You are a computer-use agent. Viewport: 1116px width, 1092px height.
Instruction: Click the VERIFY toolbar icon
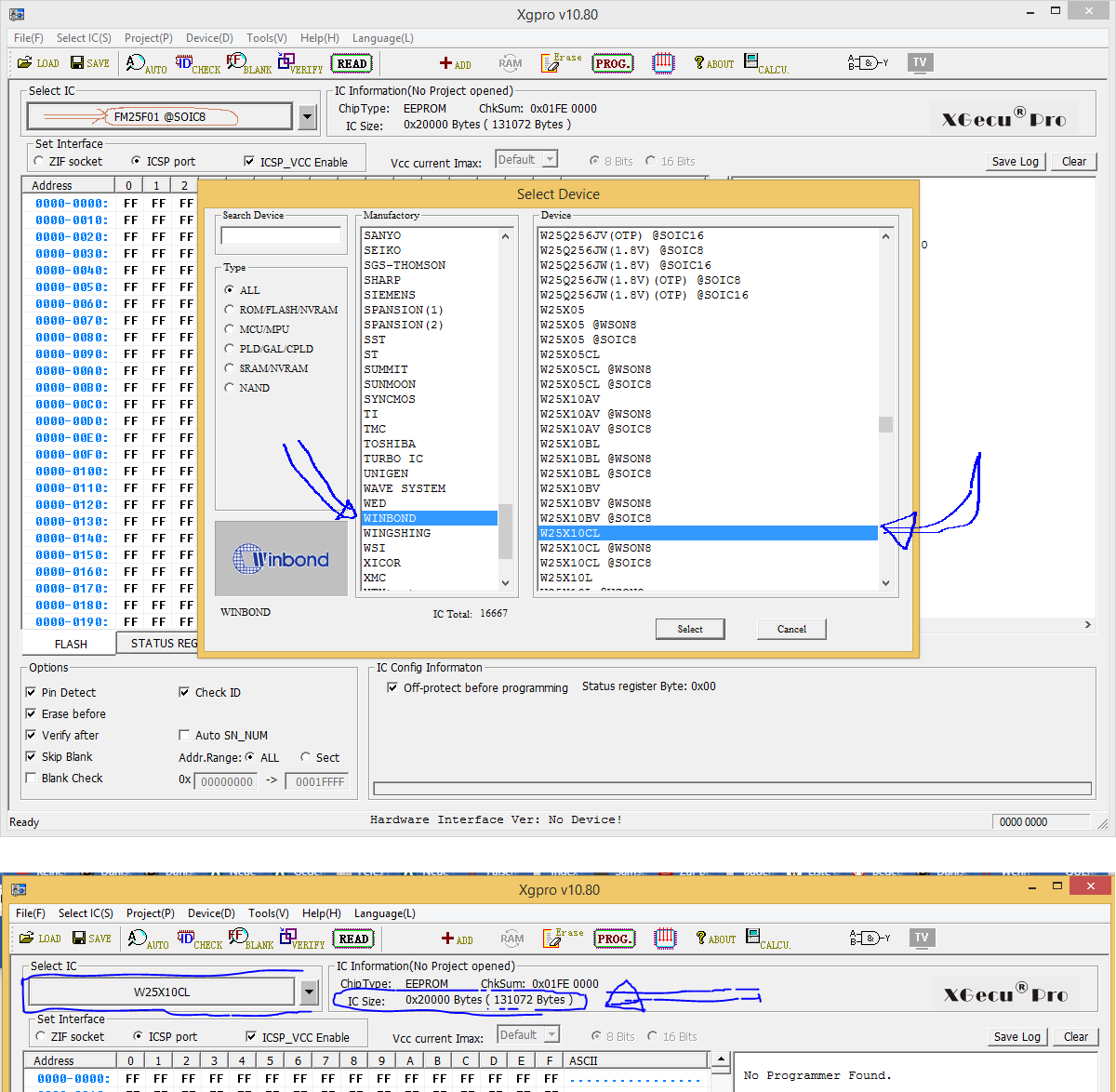[299, 63]
